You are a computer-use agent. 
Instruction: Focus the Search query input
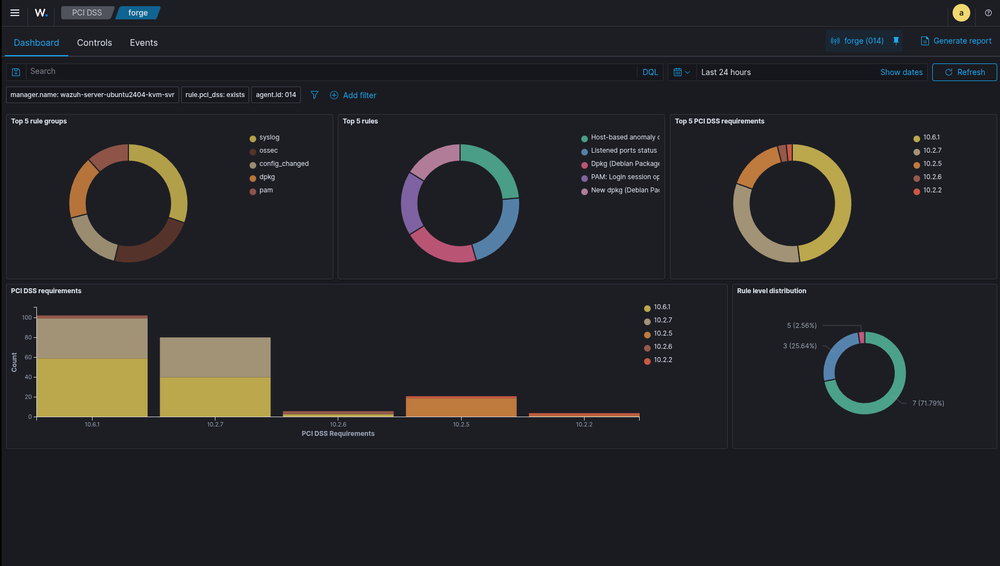(331, 72)
